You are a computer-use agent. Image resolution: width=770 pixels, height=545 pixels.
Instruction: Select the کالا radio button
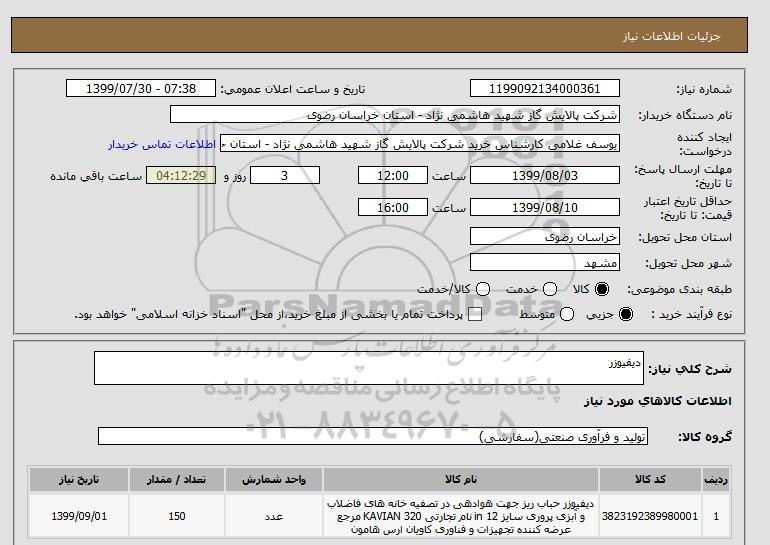[602, 289]
